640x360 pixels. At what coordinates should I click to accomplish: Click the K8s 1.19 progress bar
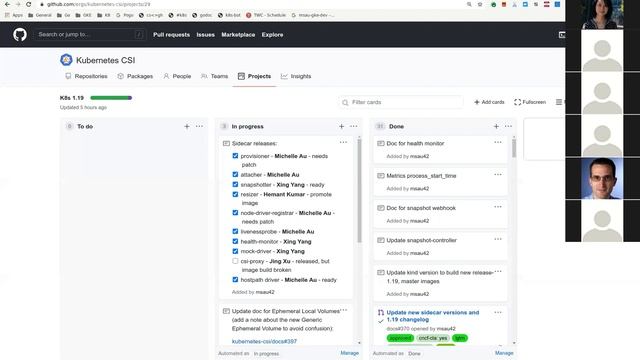111,98
